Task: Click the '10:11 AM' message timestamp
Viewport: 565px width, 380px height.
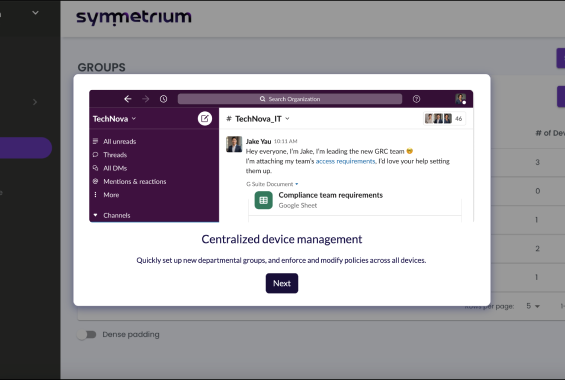Action: click(285, 142)
